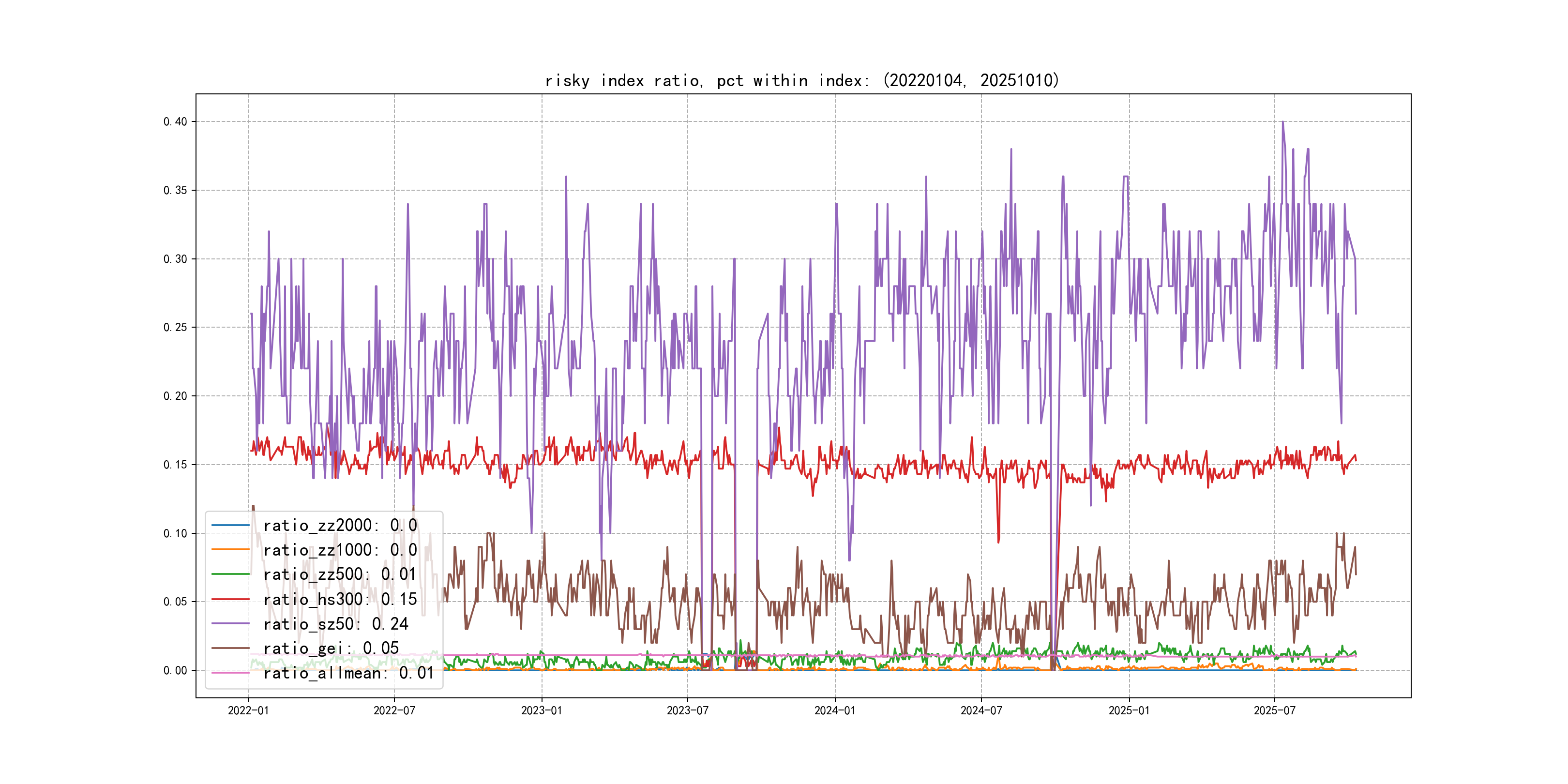
Task: Click the 0.00 y-axis tick label
Action: pos(175,671)
